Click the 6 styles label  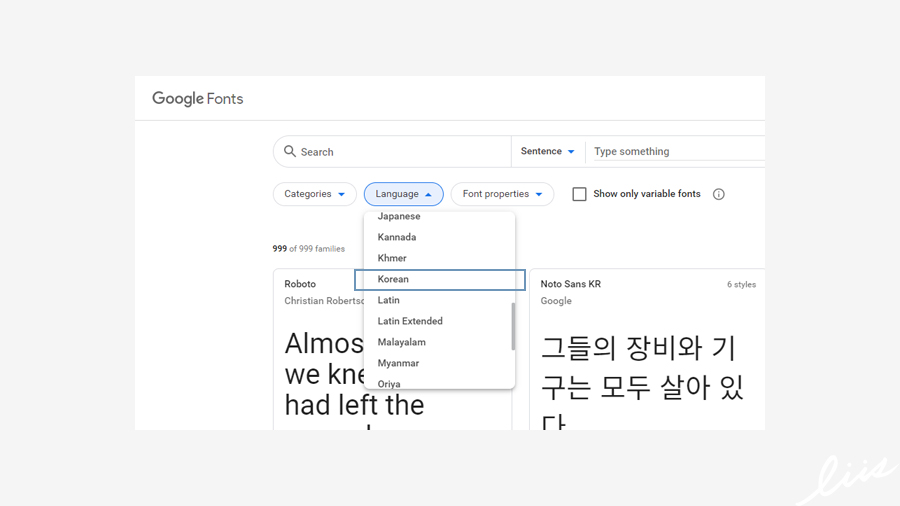[742, 285]
